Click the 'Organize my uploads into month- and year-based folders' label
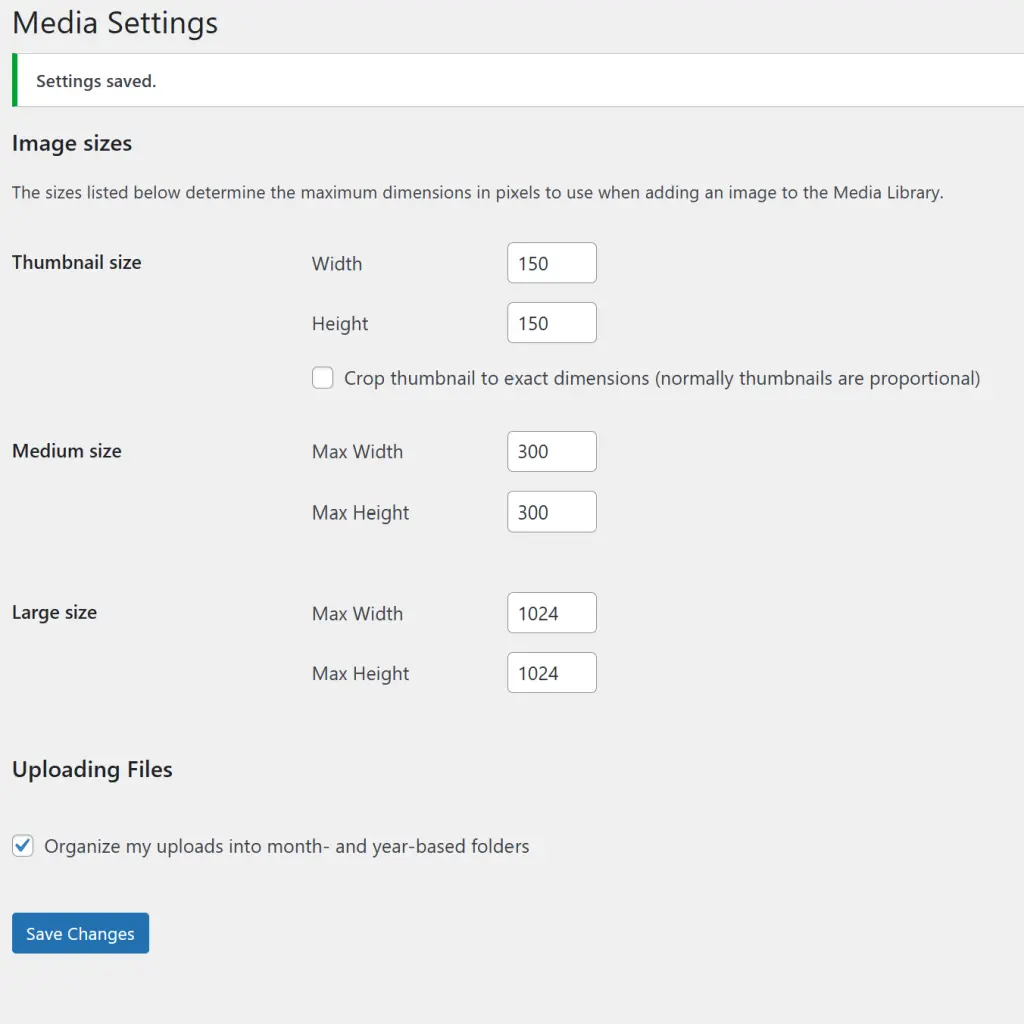 [287, 846]
